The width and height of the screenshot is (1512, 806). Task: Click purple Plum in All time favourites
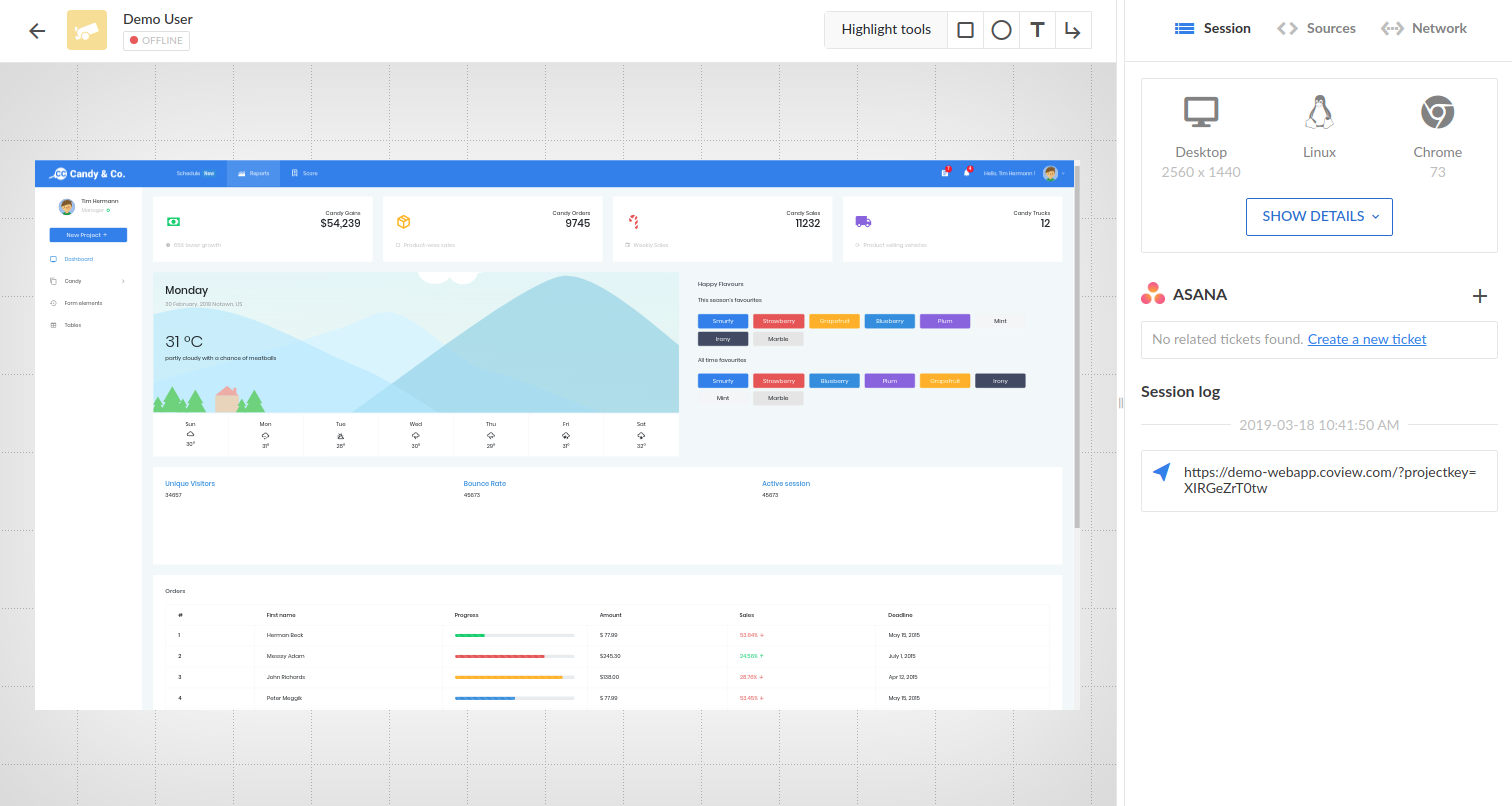(x=889, y=381)
